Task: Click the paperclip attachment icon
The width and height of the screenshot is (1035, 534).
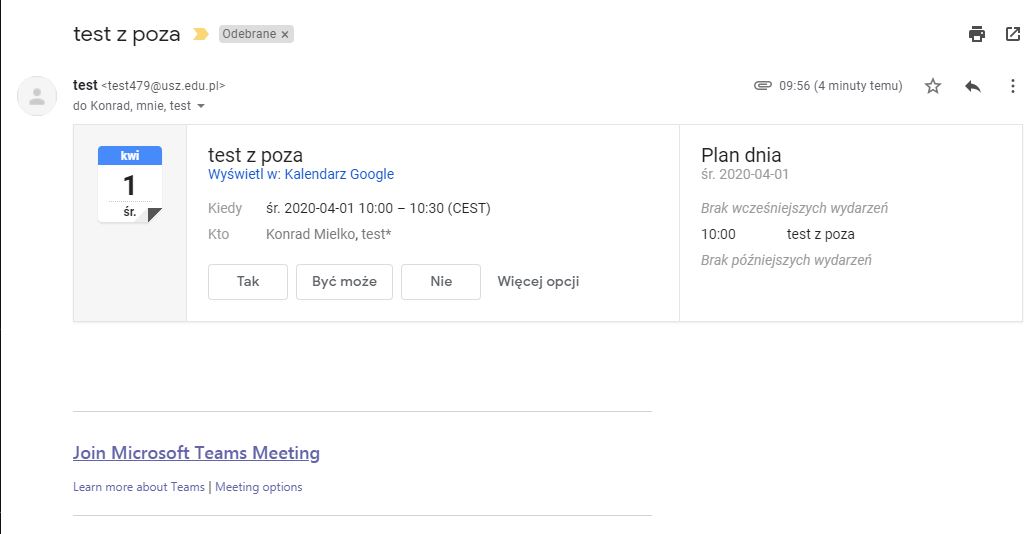Action: (763, 86)
